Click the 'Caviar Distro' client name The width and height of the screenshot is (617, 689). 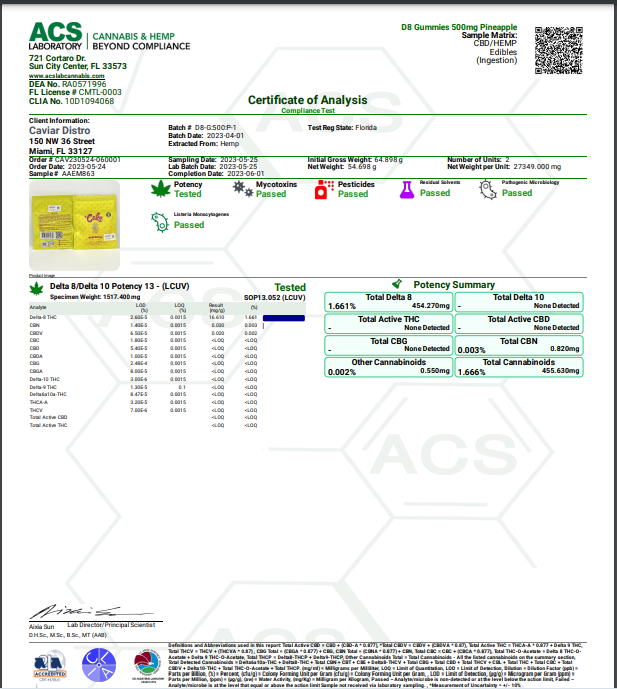[x=59, y=131]
